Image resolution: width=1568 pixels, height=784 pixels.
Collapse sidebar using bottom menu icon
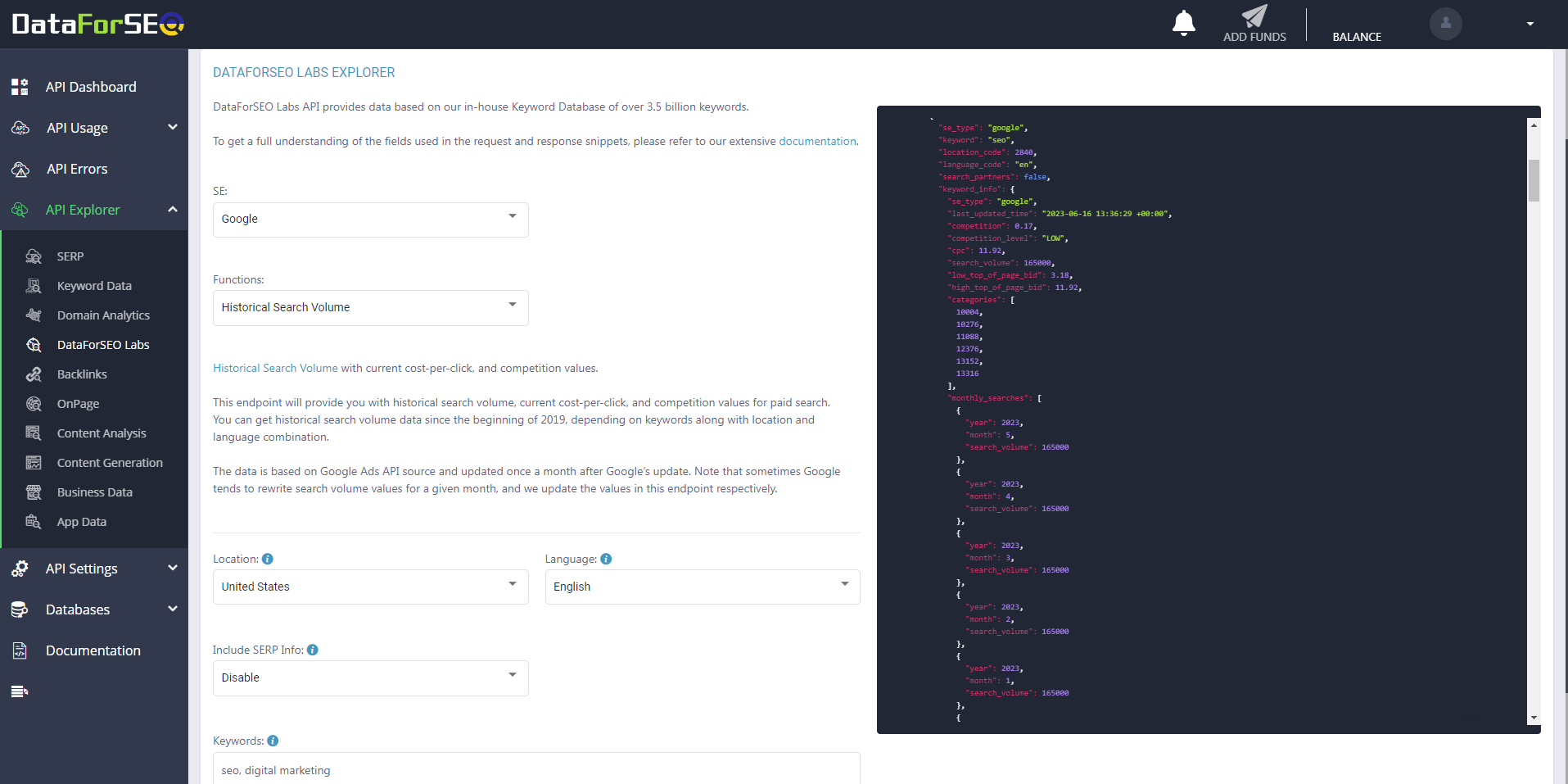[20, 691]
